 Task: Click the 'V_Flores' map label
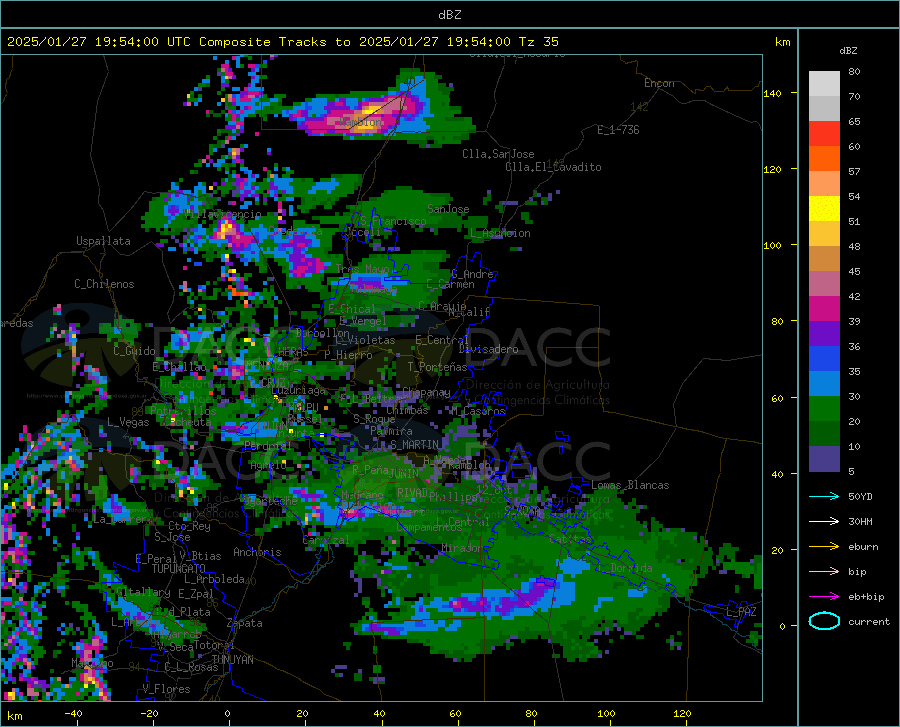pyautogui.click(x=166, y=689)
